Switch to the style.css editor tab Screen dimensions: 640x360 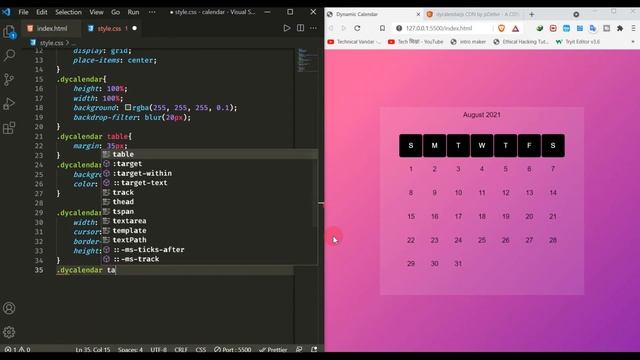(x=109, y=28)
